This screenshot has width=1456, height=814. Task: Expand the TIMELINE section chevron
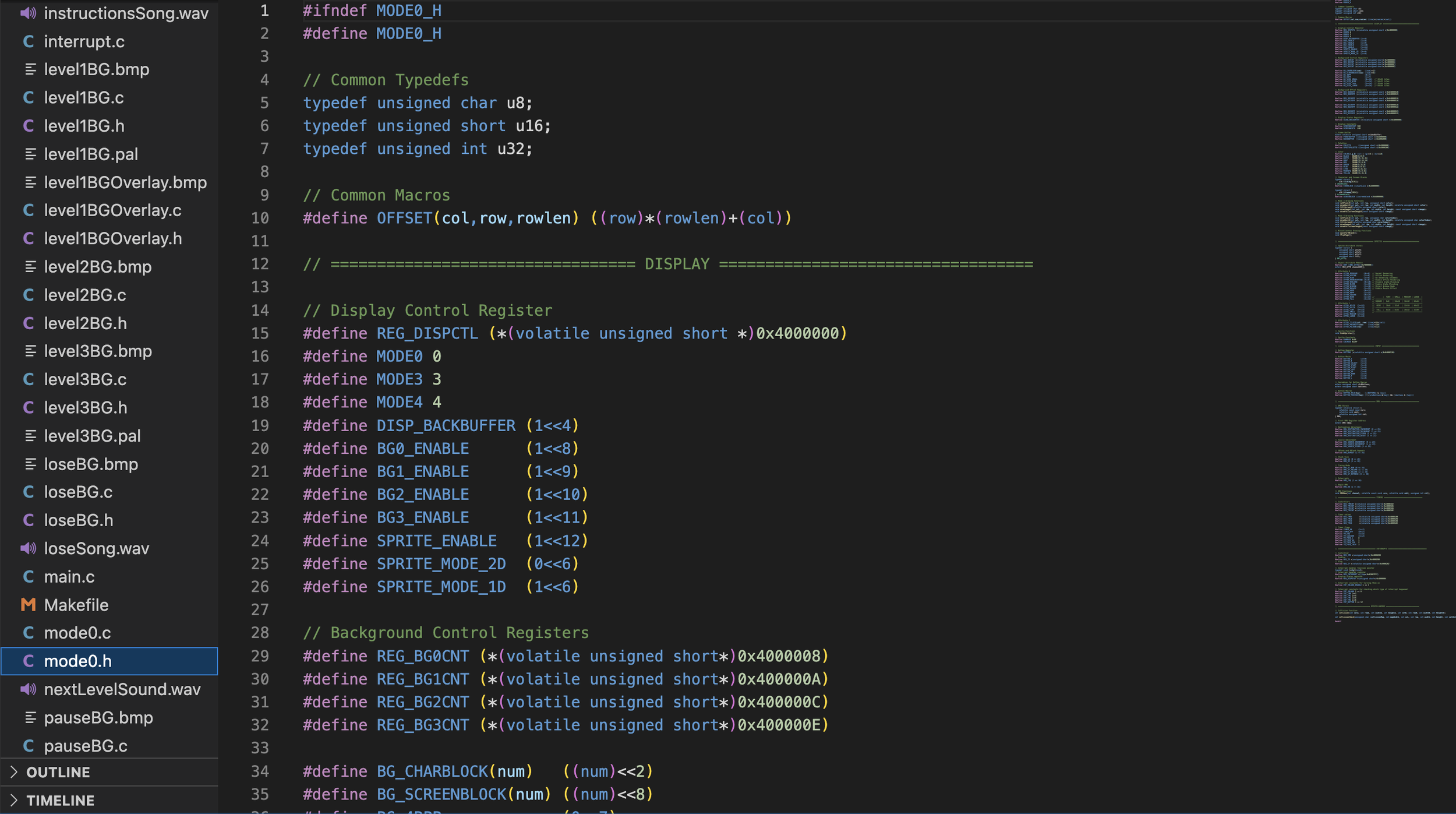[14, 801]
